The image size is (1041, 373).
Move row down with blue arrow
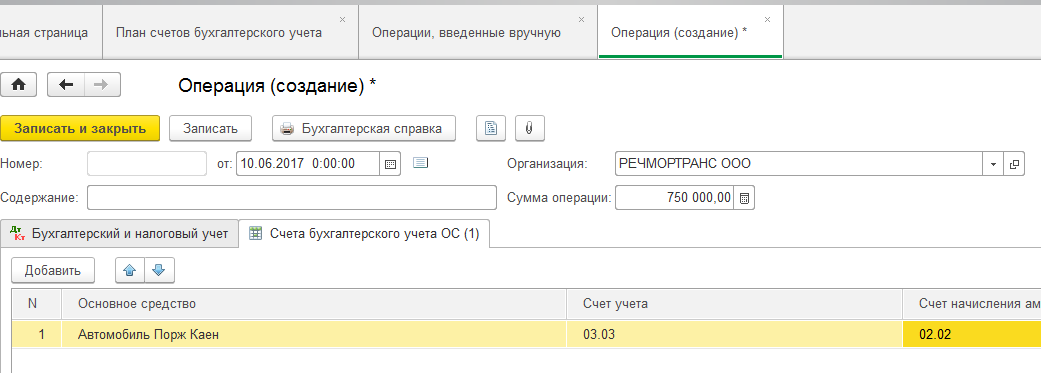point(159,271)
